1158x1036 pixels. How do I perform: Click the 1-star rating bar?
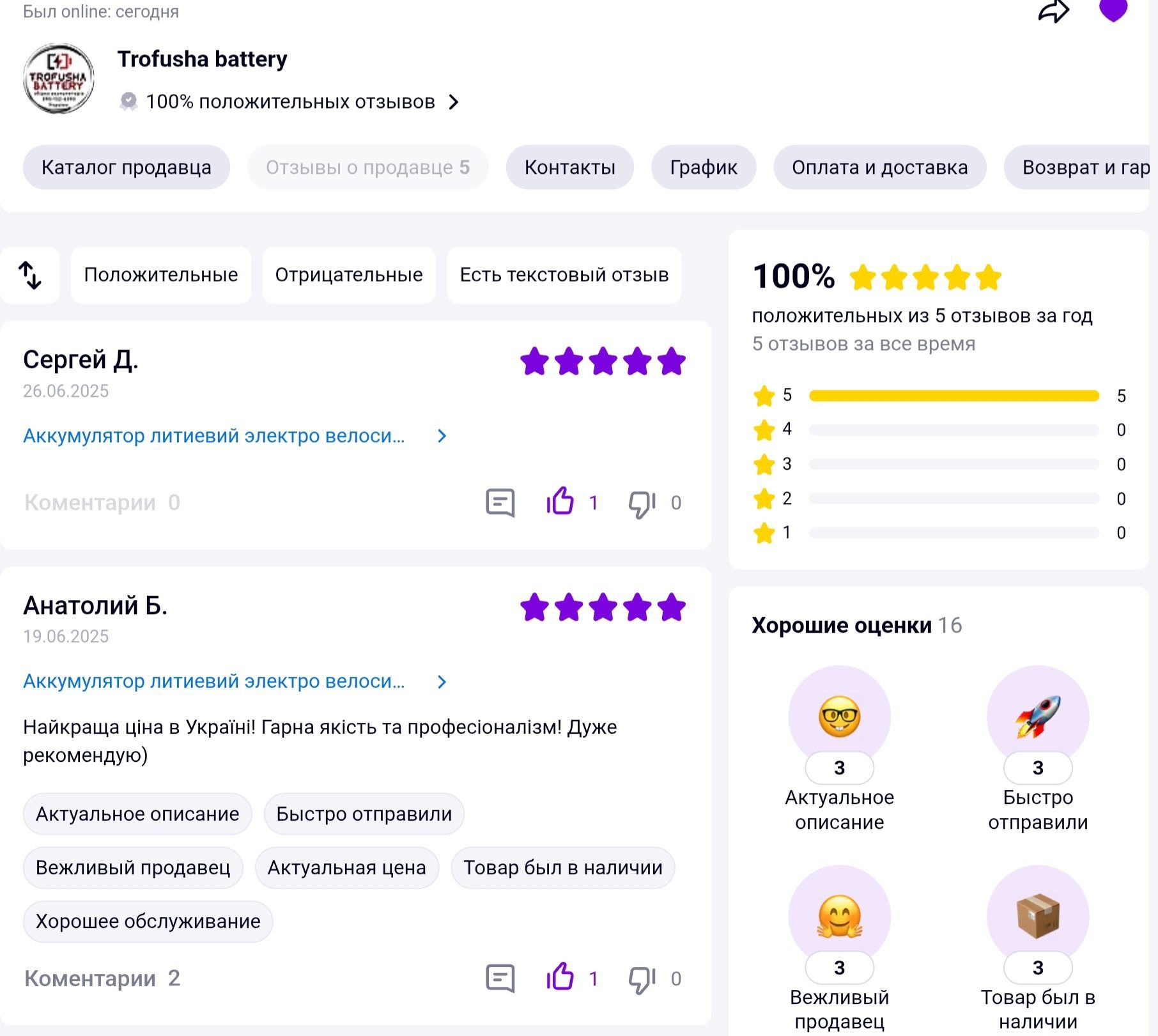coord(954,532)
